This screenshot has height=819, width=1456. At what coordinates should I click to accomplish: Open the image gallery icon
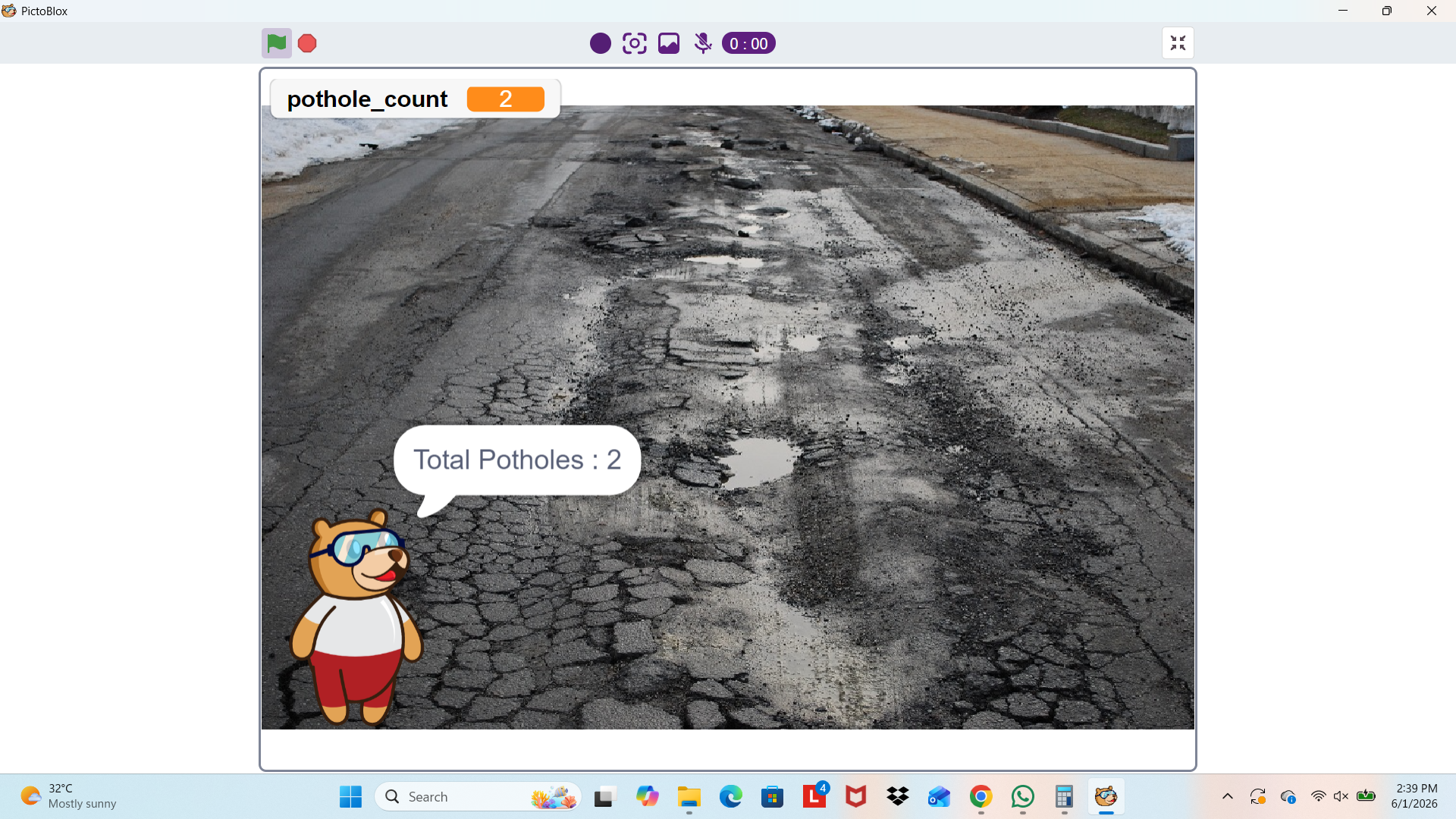669,43
